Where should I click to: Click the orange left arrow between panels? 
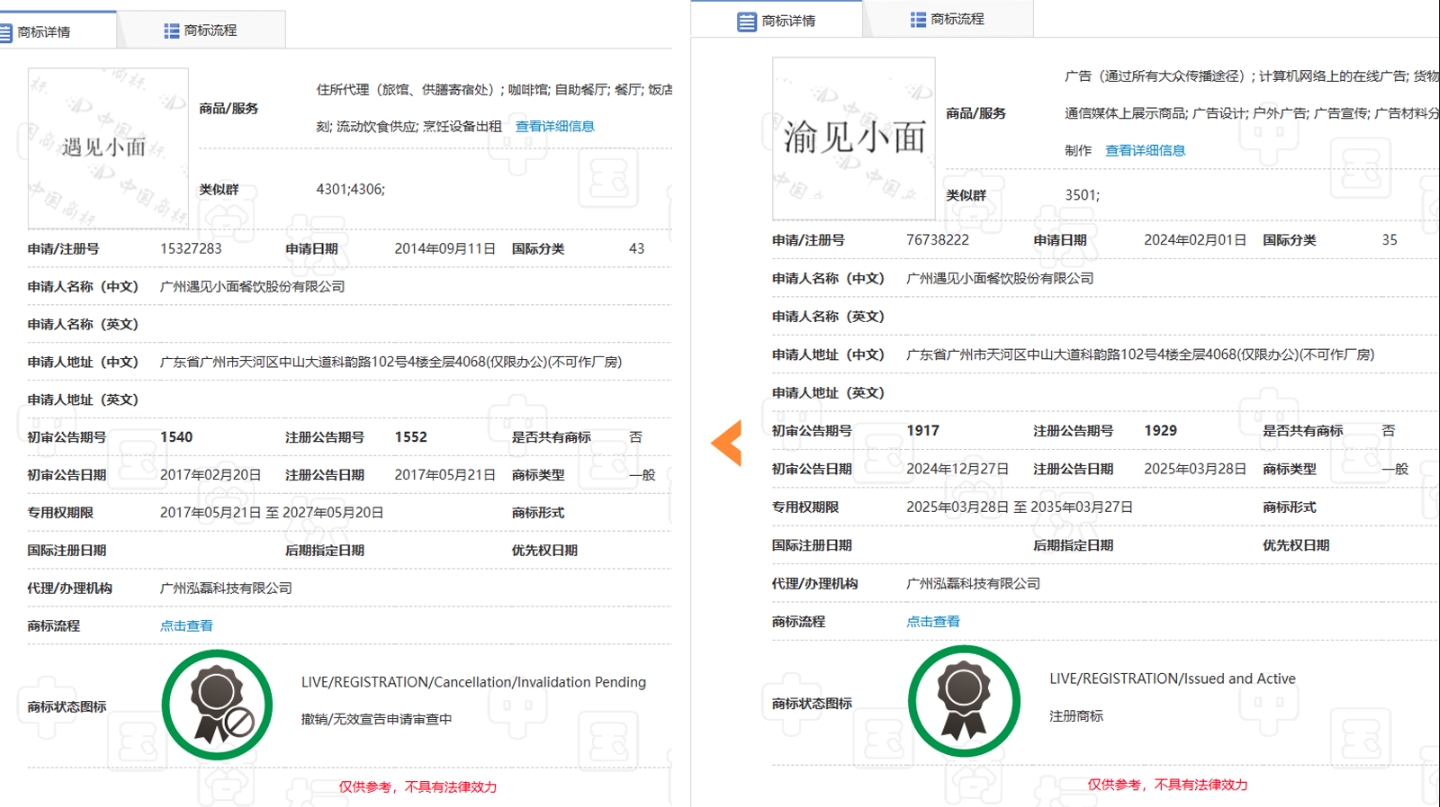[x=726, y=443]
